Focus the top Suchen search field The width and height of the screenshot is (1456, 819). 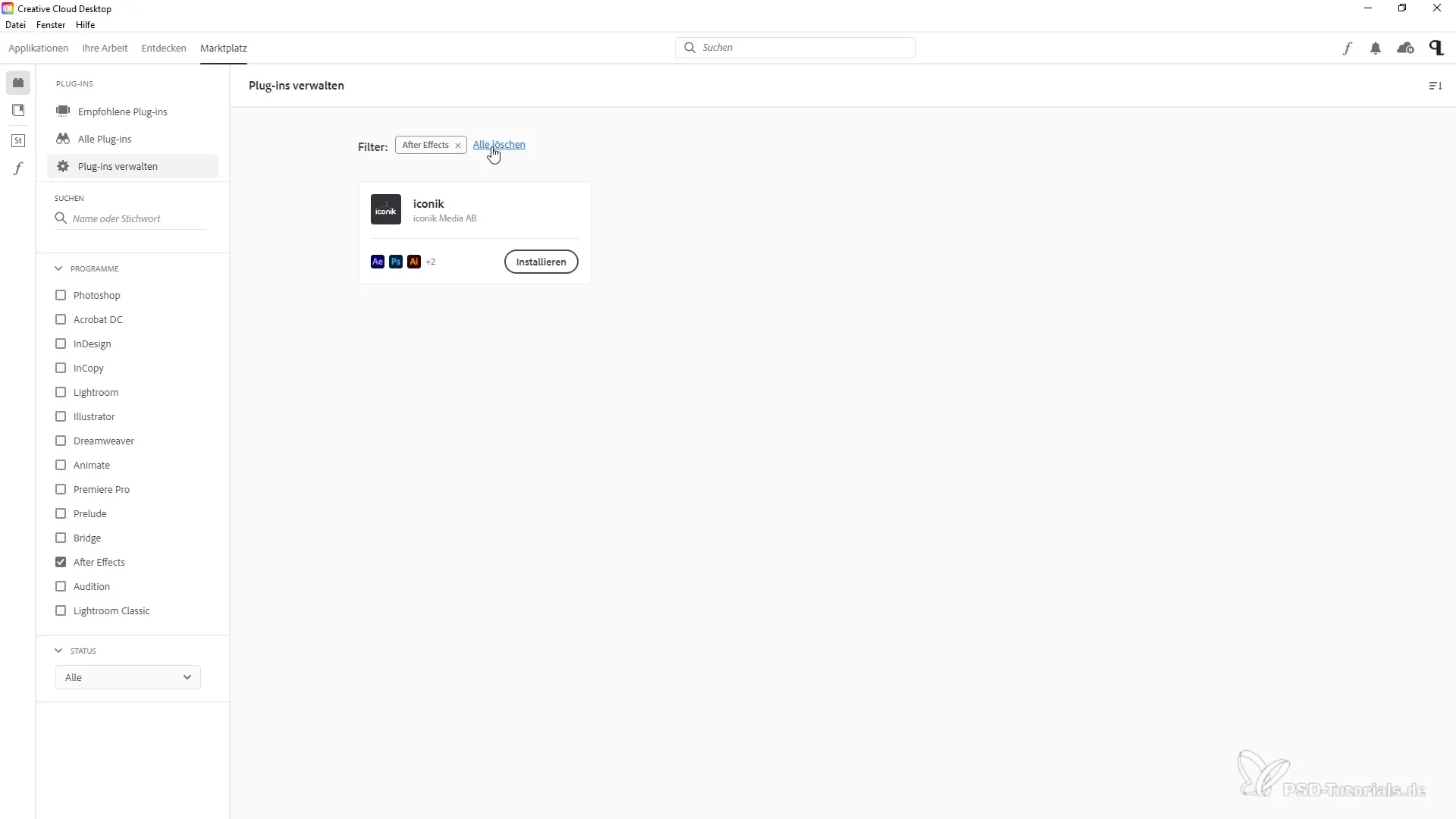point(795,48)
